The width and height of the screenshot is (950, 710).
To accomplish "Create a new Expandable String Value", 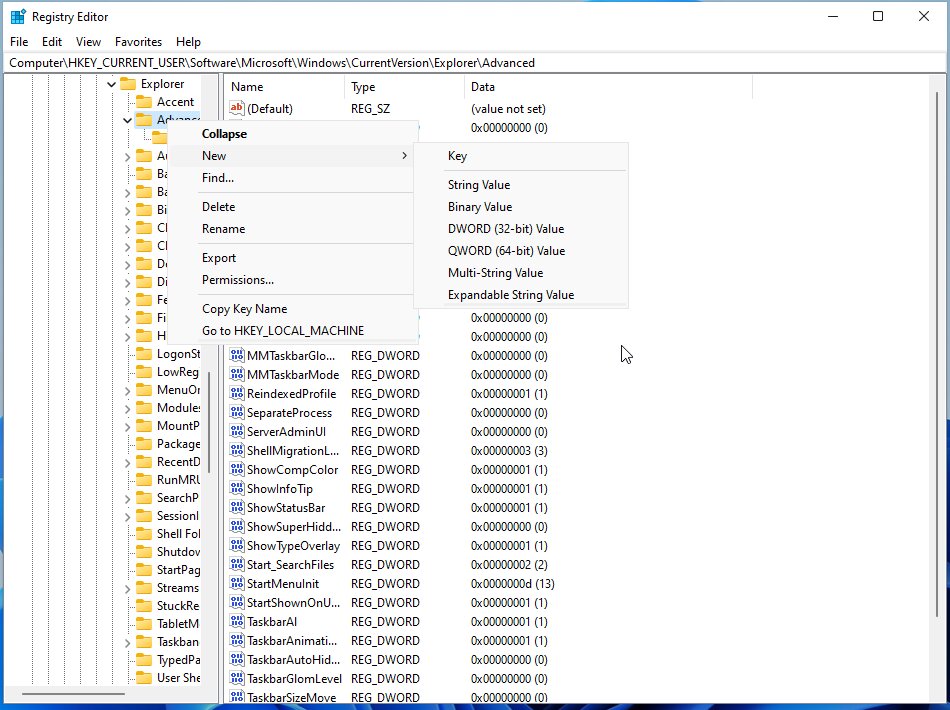I will [521, 294].
